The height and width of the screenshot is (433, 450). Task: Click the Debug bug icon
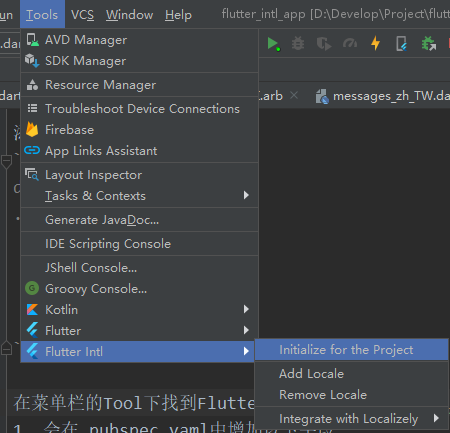(x=298, y=44)
